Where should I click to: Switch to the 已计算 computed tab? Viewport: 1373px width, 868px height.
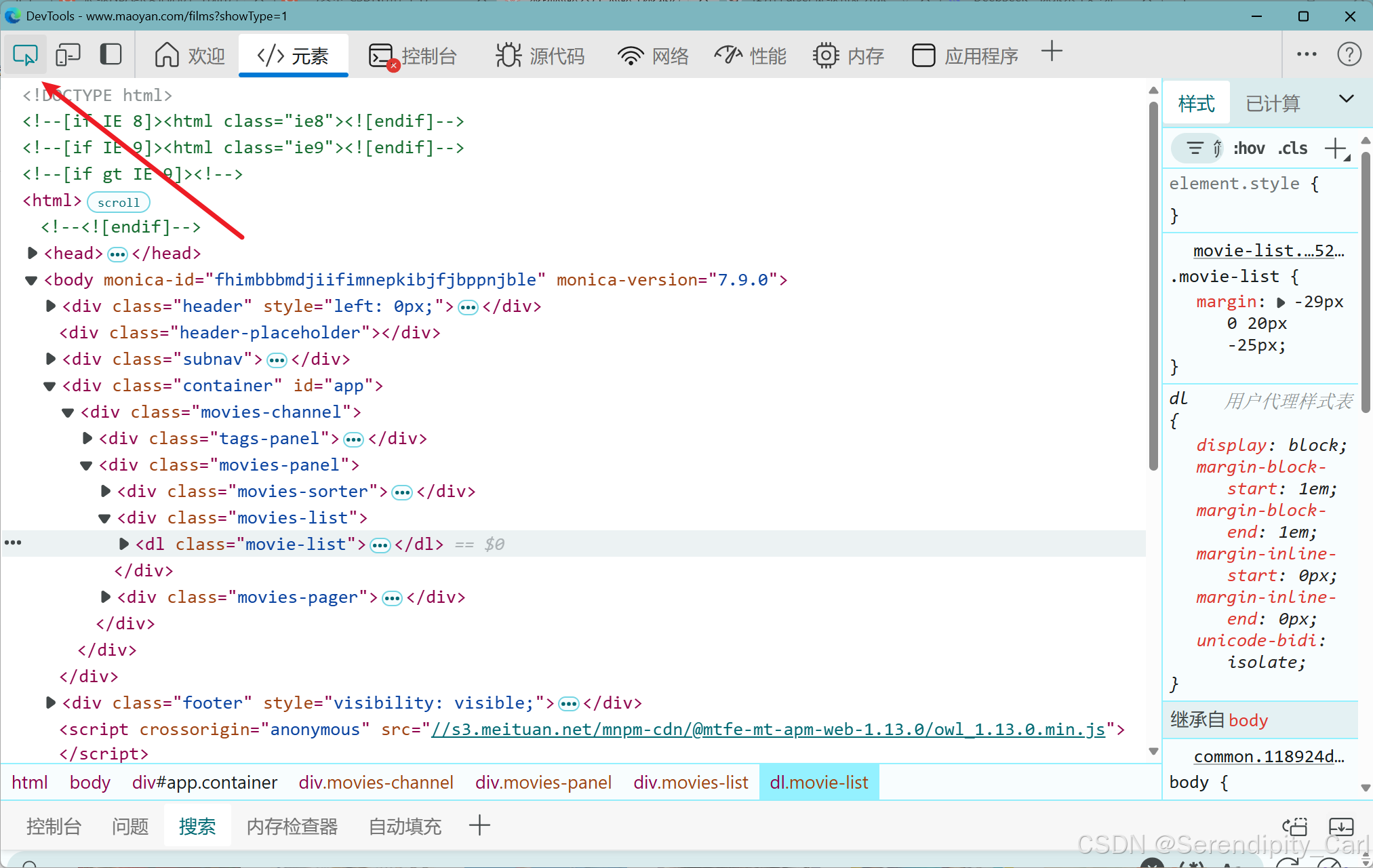tap(1273, 104)
